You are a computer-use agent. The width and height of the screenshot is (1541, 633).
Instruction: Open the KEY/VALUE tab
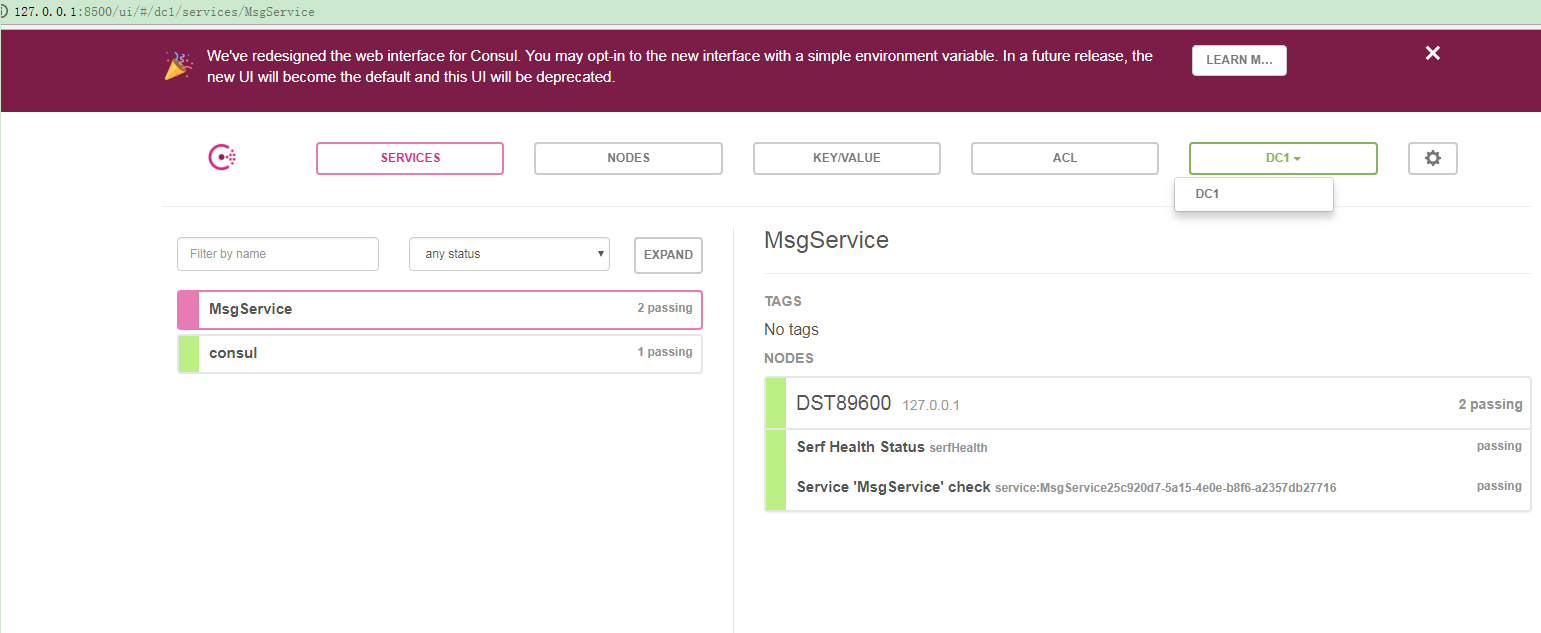pyautogui.click(x=847, y=158)
